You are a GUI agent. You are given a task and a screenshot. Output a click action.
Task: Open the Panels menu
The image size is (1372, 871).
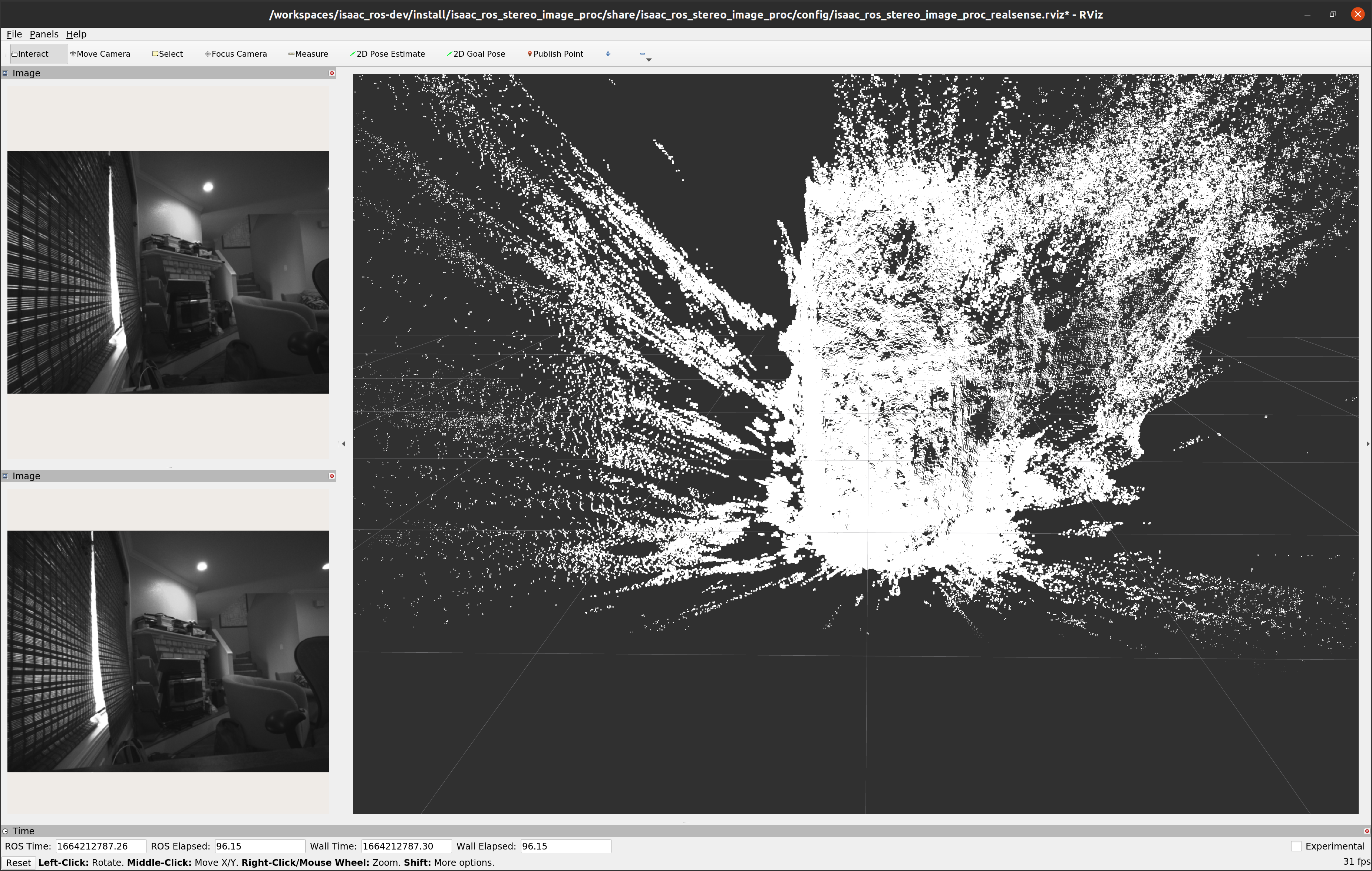pyautogui.click(x=44, y=34)
